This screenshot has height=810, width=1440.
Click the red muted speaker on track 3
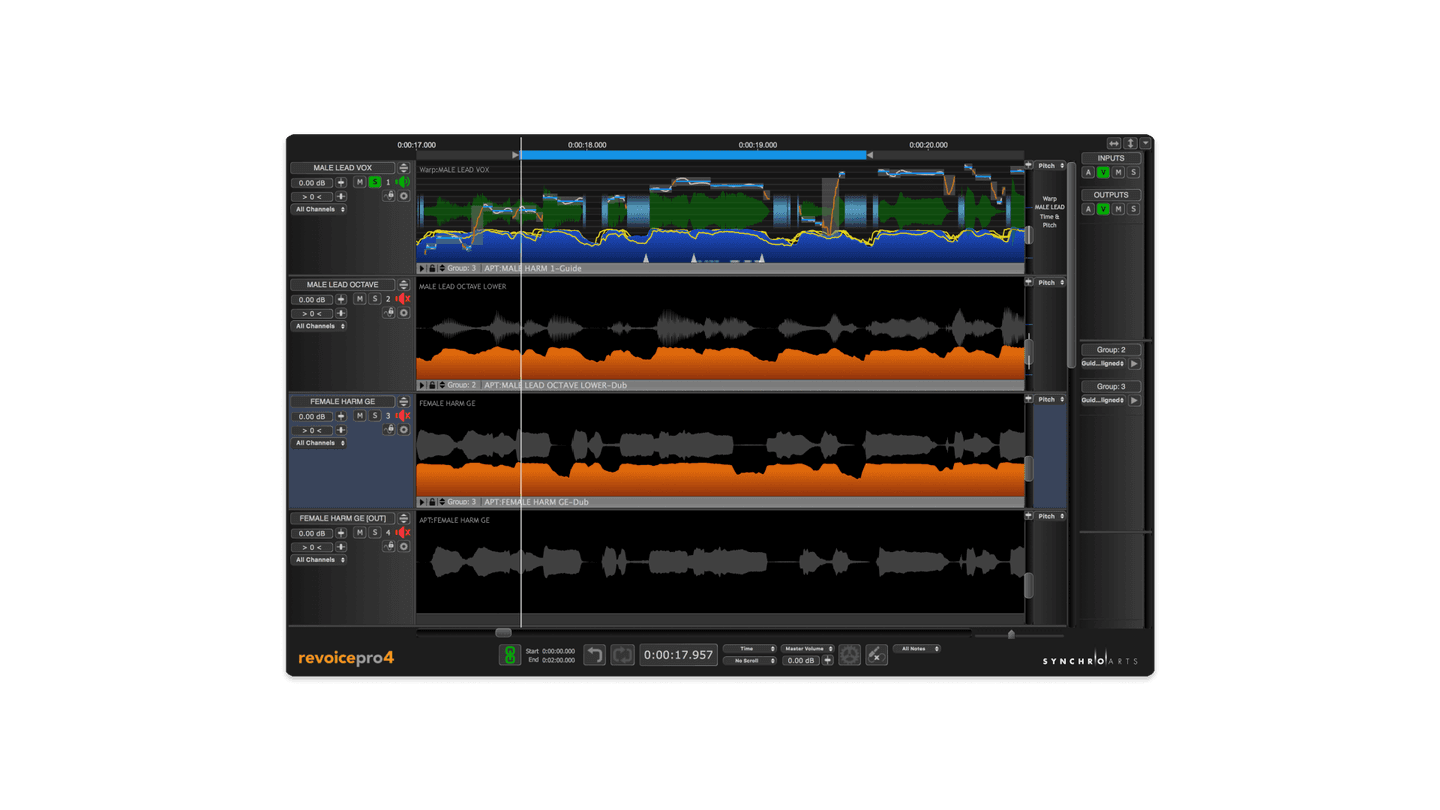point(402,416)
